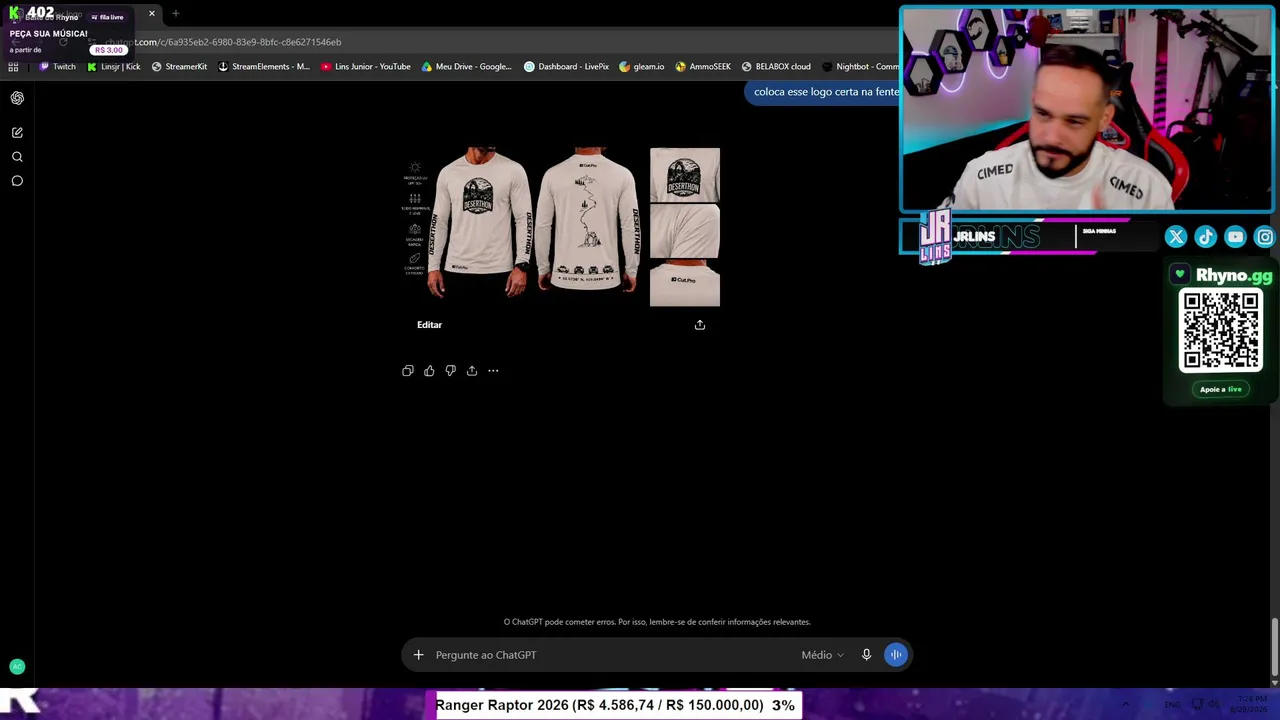Open the Linsjr | Kick bookmark
Screen dimensions: 1280x720
point(113,67)
